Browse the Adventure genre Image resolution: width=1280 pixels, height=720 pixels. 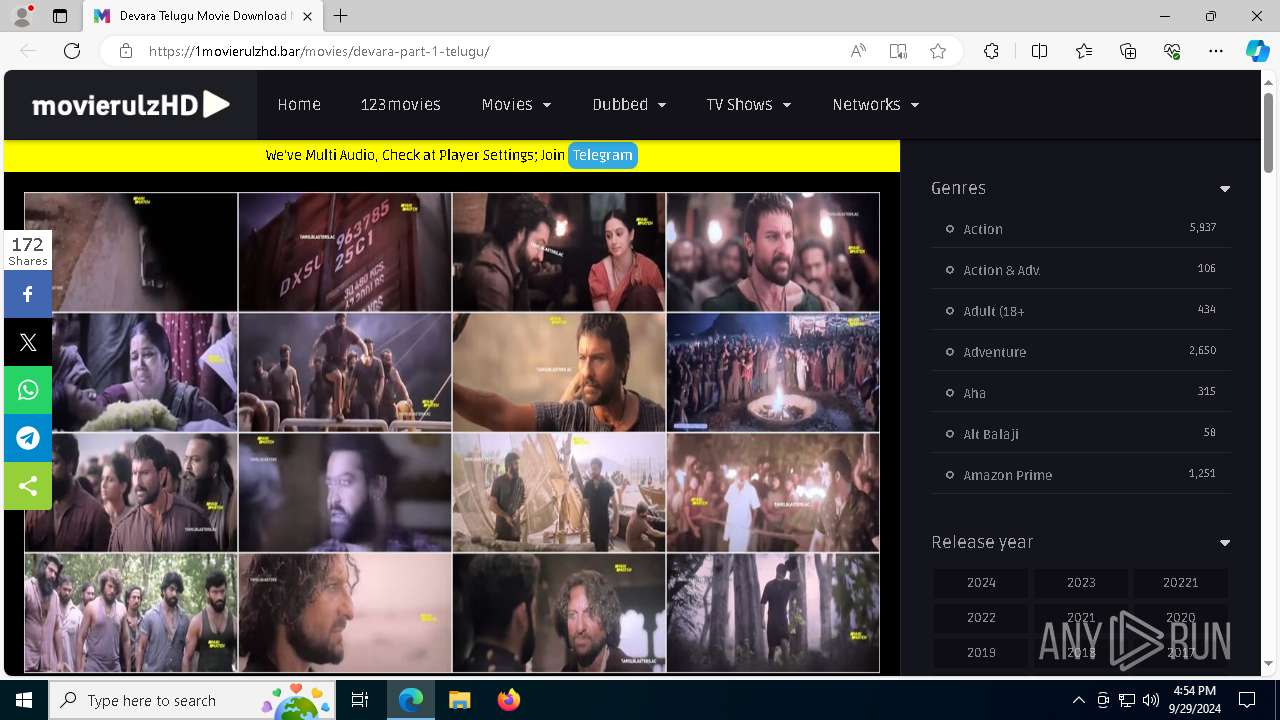995,352
